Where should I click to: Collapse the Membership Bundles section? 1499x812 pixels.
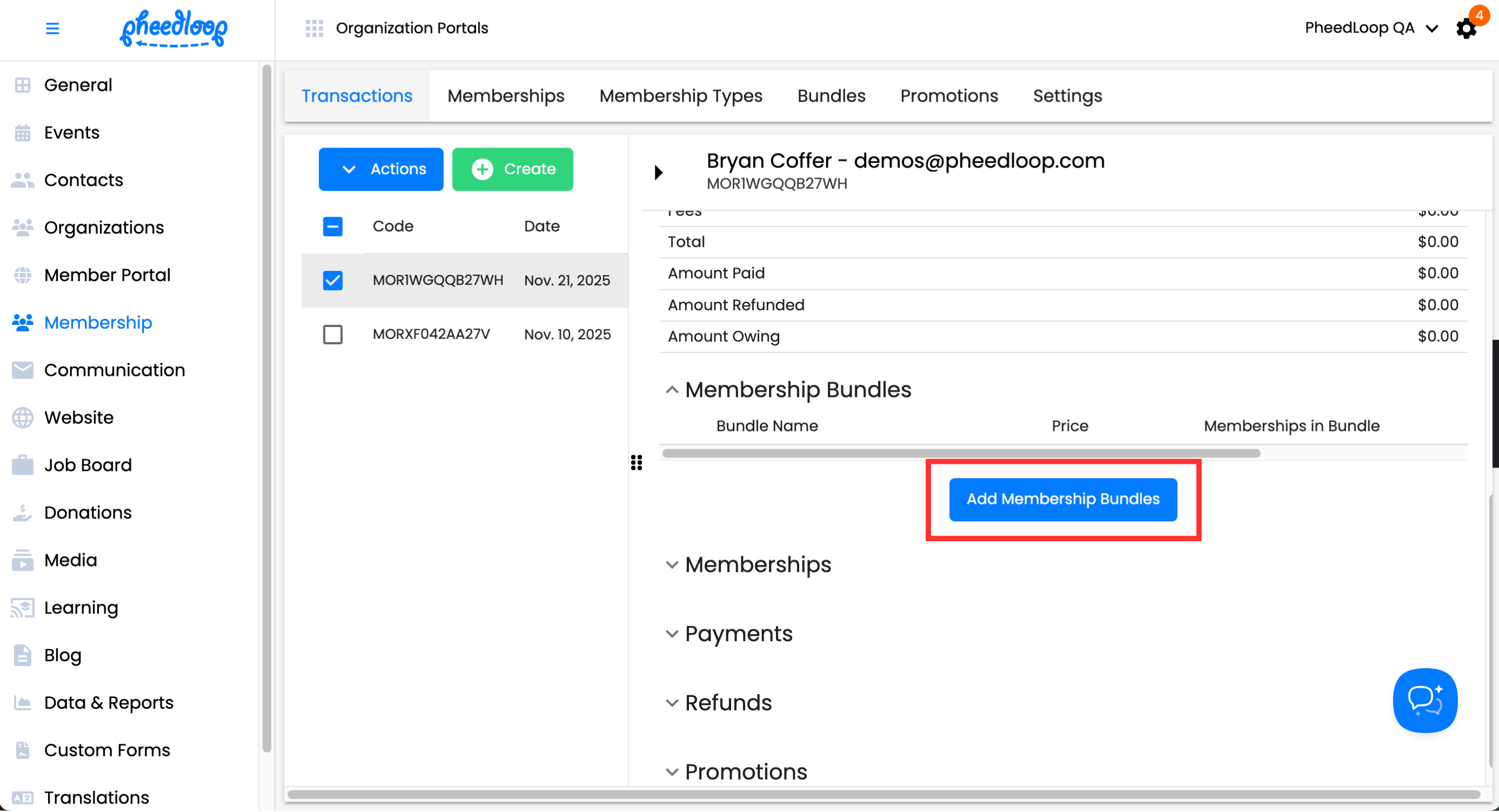point(672,390)
